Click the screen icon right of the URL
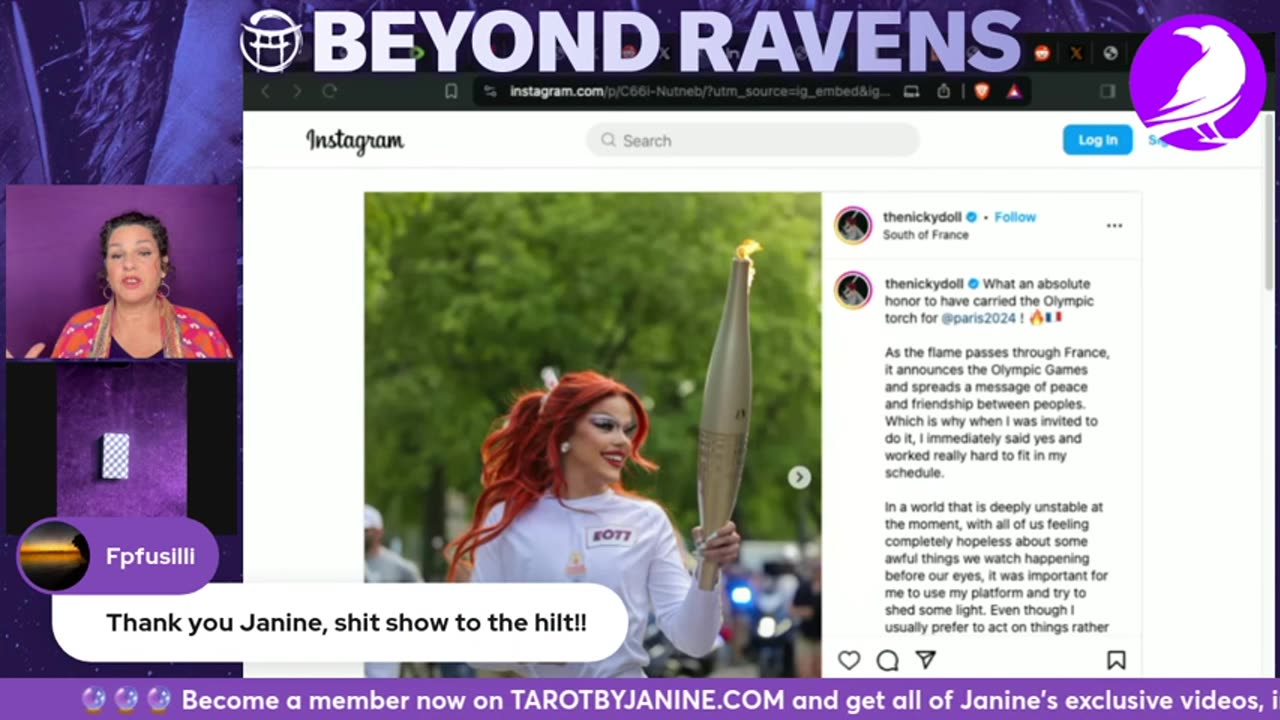1280x720 pixels. point(911,91)
